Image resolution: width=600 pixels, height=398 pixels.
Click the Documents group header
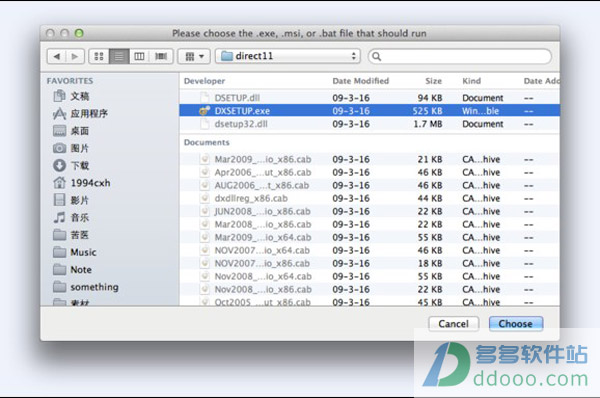click(x=207, y=142)
